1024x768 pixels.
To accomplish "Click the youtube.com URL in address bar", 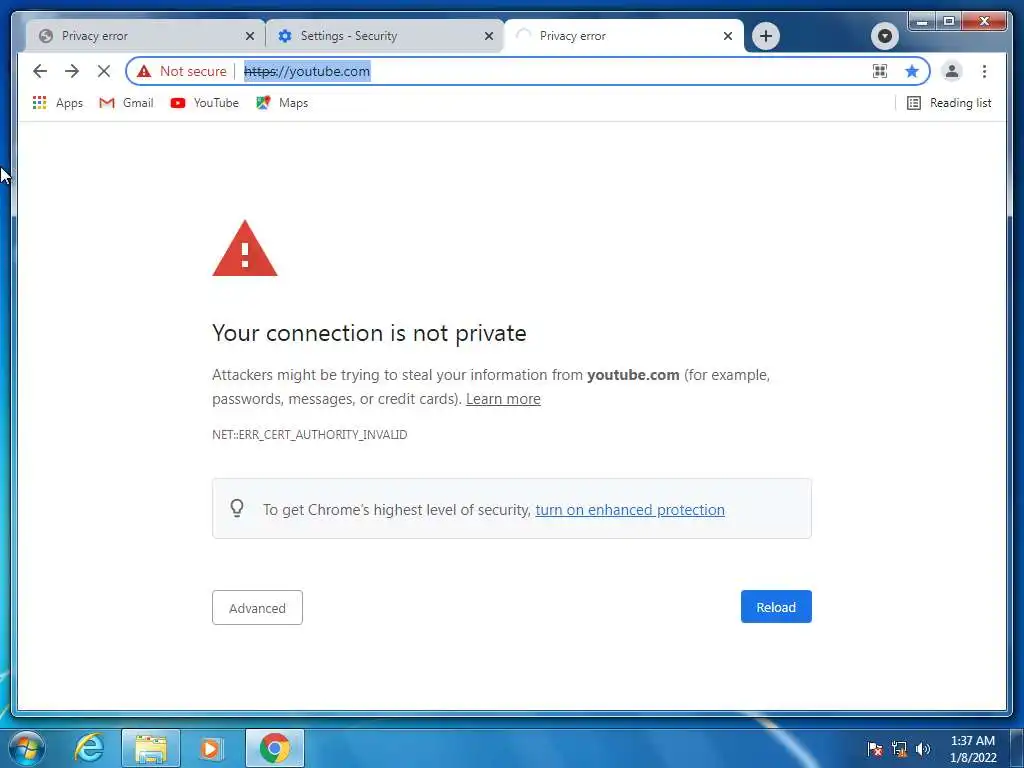I will click(x=307, y=71).
